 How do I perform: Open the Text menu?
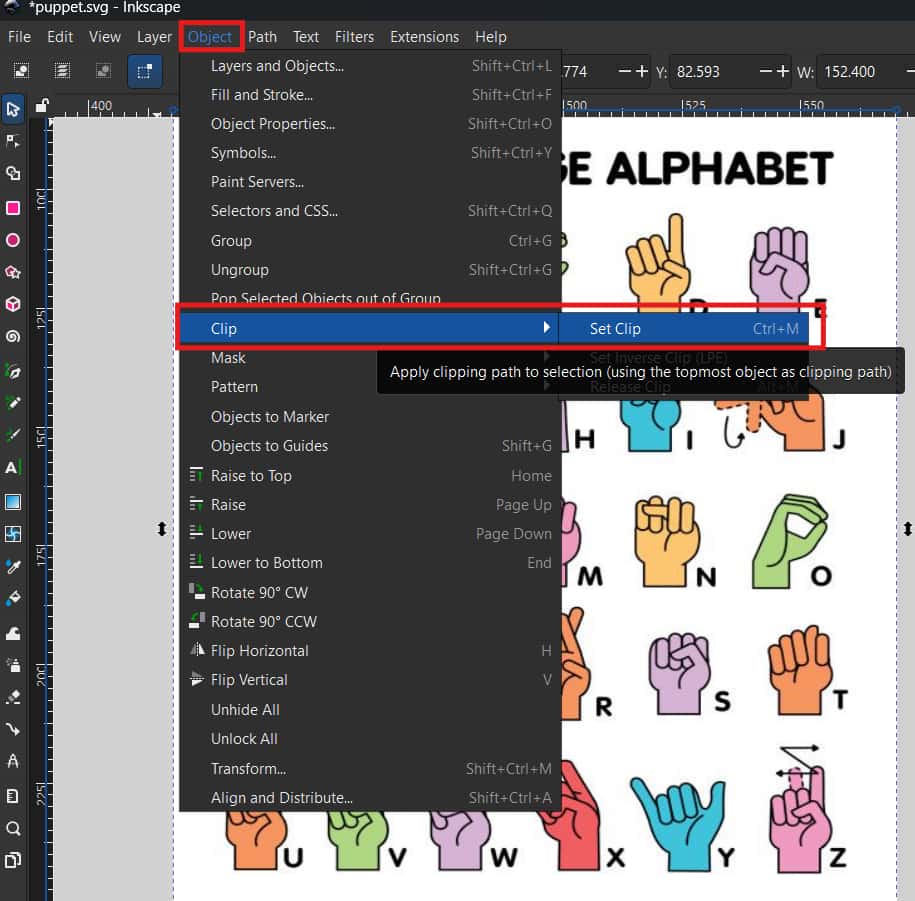(x=306, y=37)
